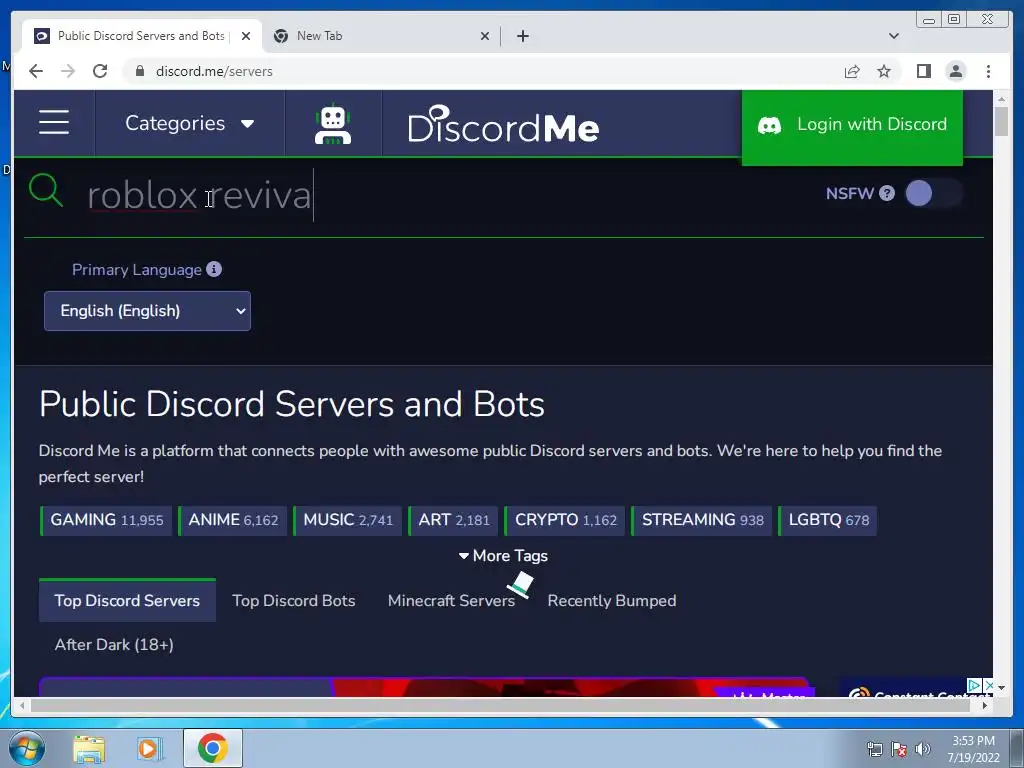Open the ART 2,181 tag

click(453, 520)
